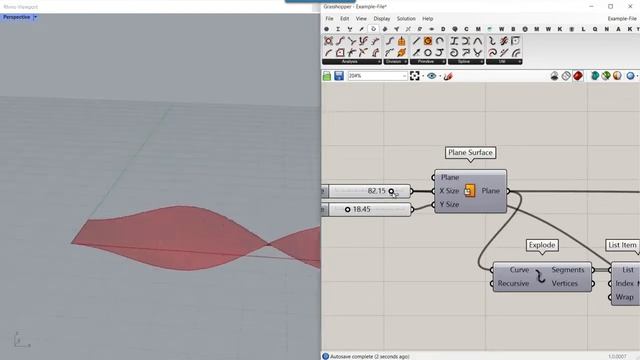Image resolution: width=640 pixels, height=360 pixels.
Task: Expand the Util panel
Action: [x=504, y=62]
